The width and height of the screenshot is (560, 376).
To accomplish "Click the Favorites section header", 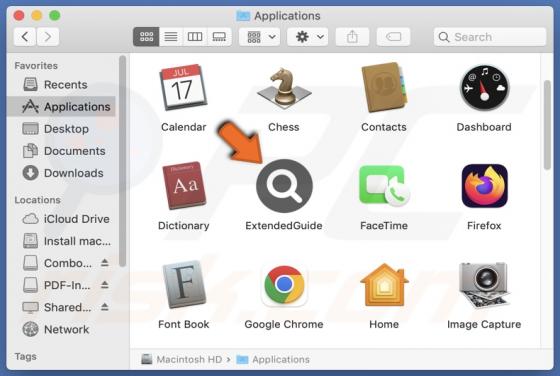I will (x=36, y=66).
